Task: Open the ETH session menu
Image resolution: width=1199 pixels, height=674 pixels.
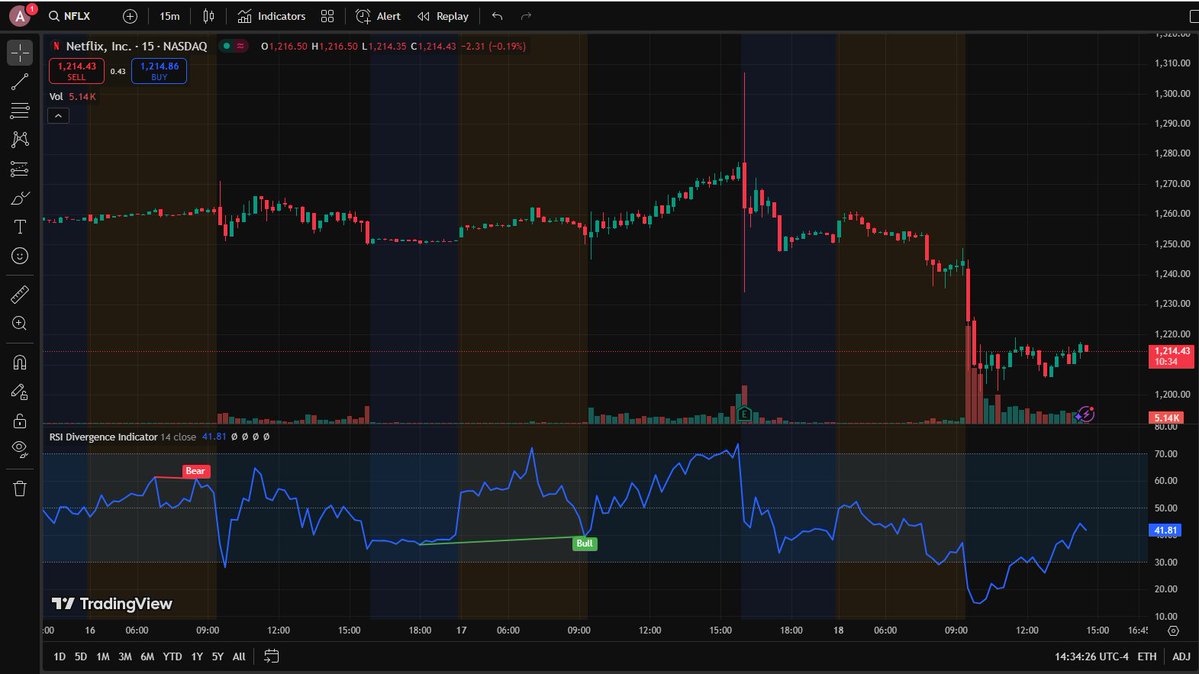Action: coord(1147,656)
